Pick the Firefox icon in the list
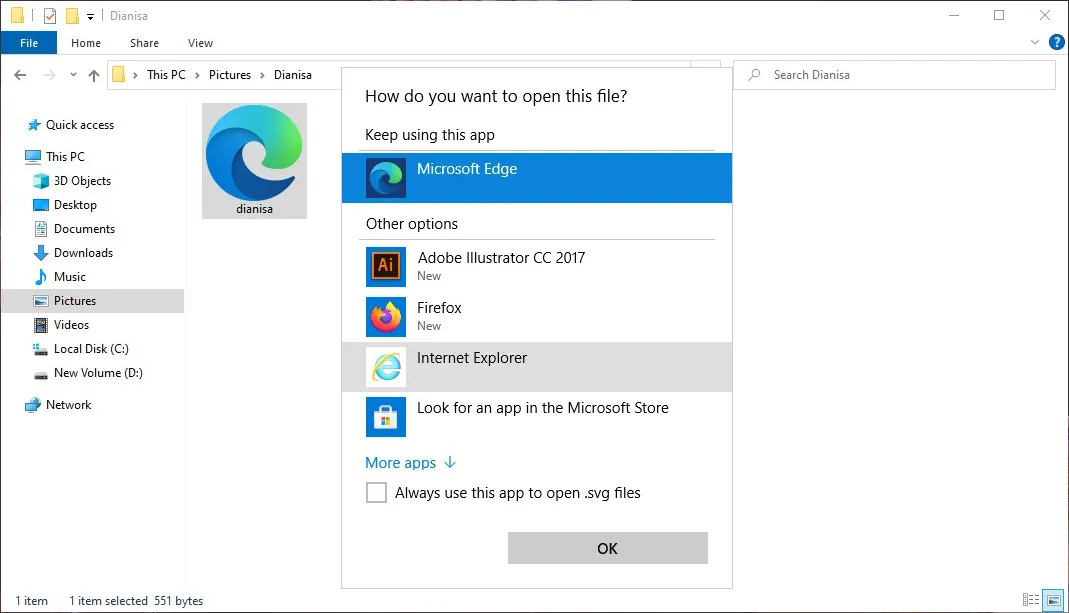Screen dimensions: 1069x613 [x=385, y=316]
